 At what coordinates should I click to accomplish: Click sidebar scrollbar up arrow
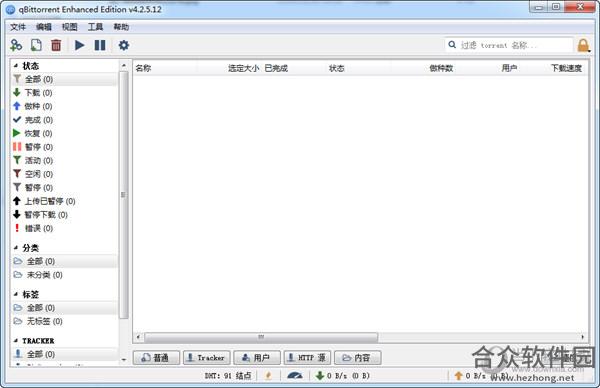pyautogui.click(x=123, y=66)
